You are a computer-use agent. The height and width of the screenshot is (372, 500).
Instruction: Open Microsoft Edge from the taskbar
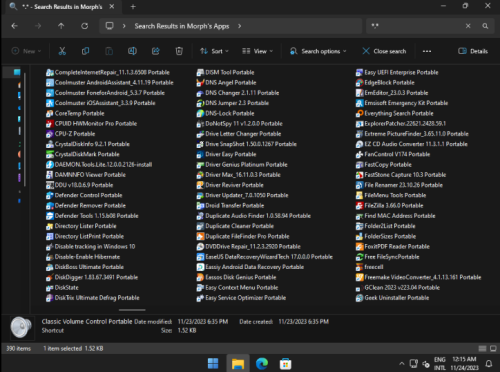(x=262, y=364)
